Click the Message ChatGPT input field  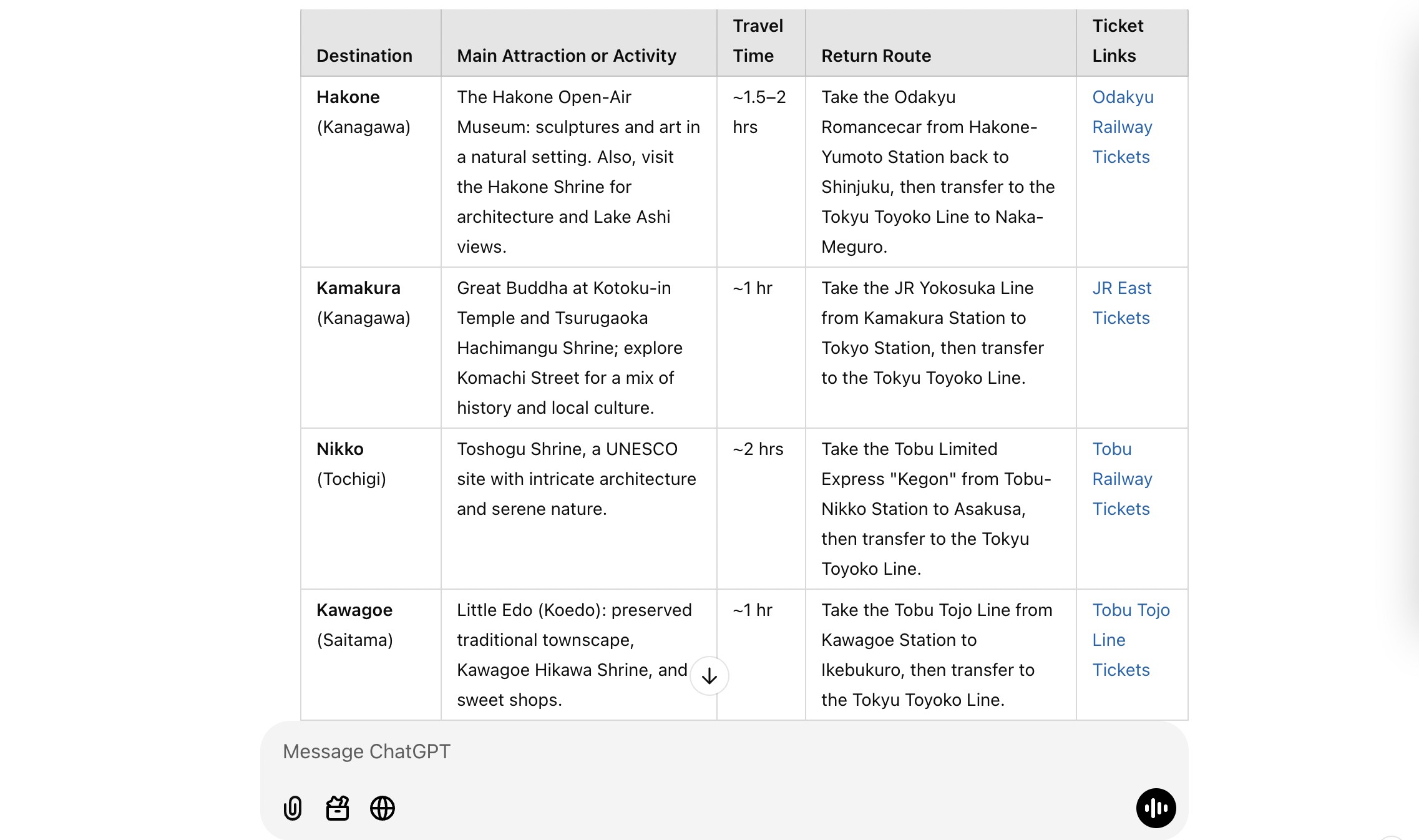click(562, 751)
